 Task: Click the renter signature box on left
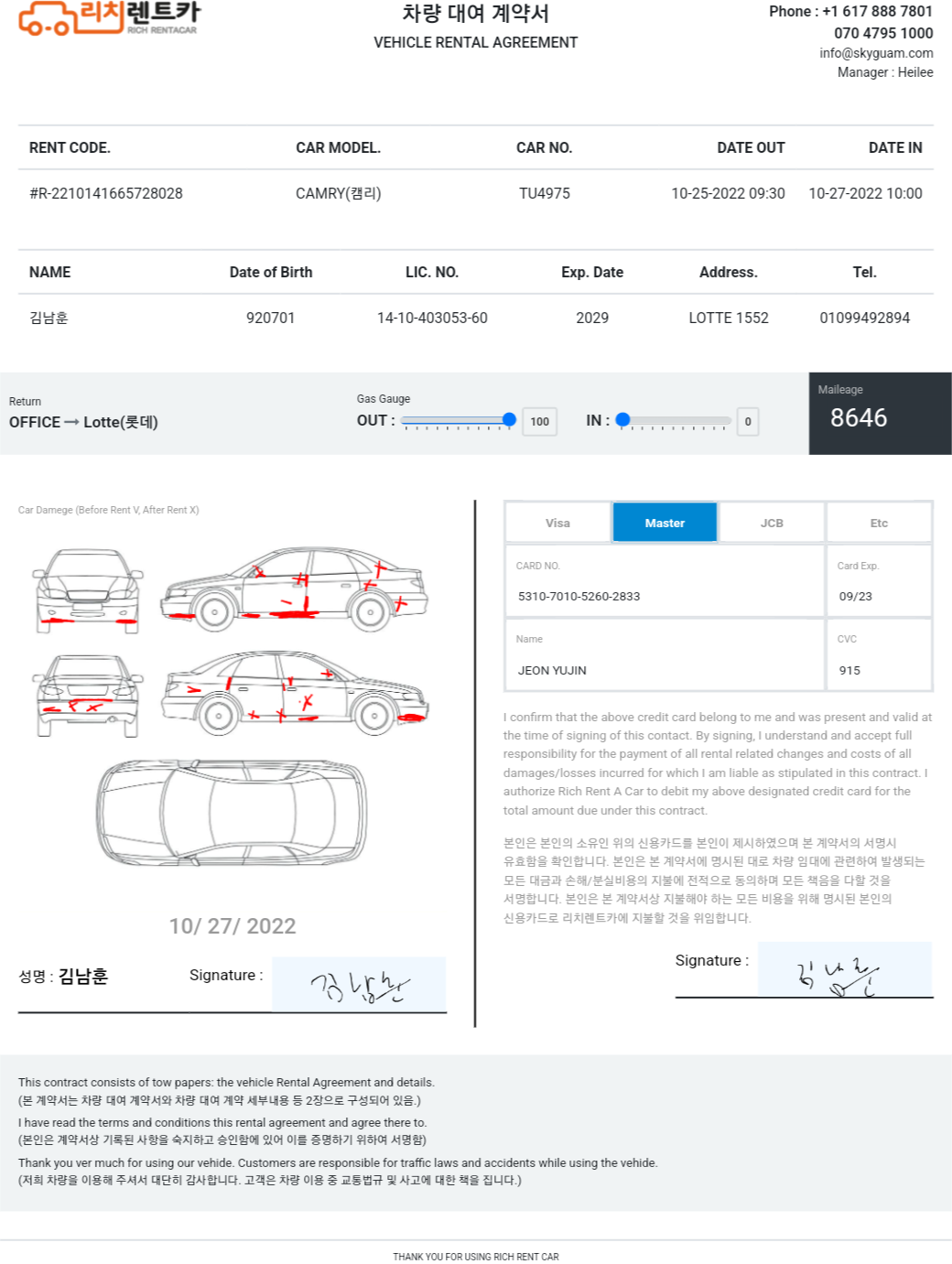359,985
